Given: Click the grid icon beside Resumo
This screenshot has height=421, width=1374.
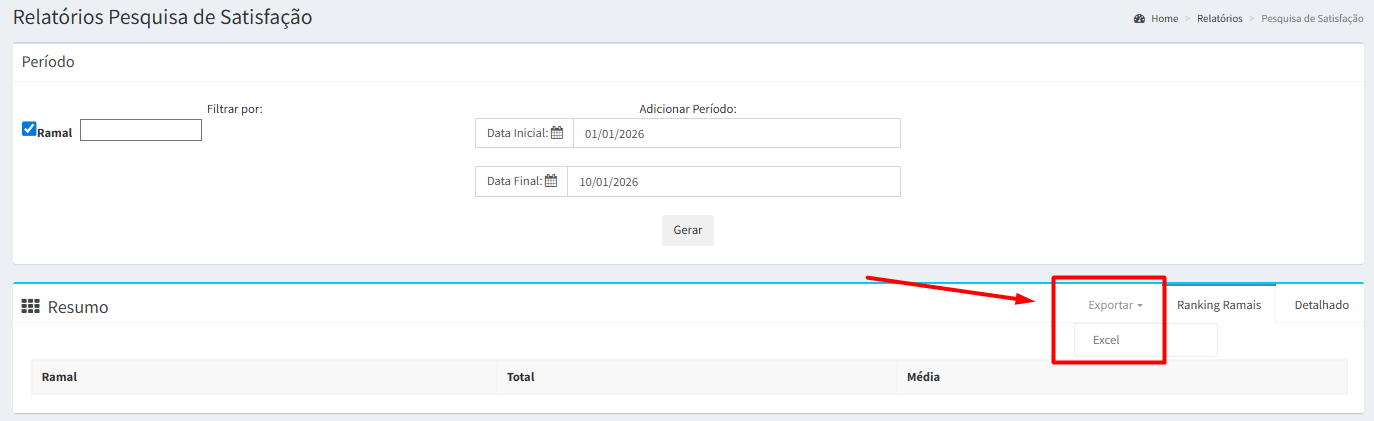Looking at the screenshot, I should (x=30, y=306).
